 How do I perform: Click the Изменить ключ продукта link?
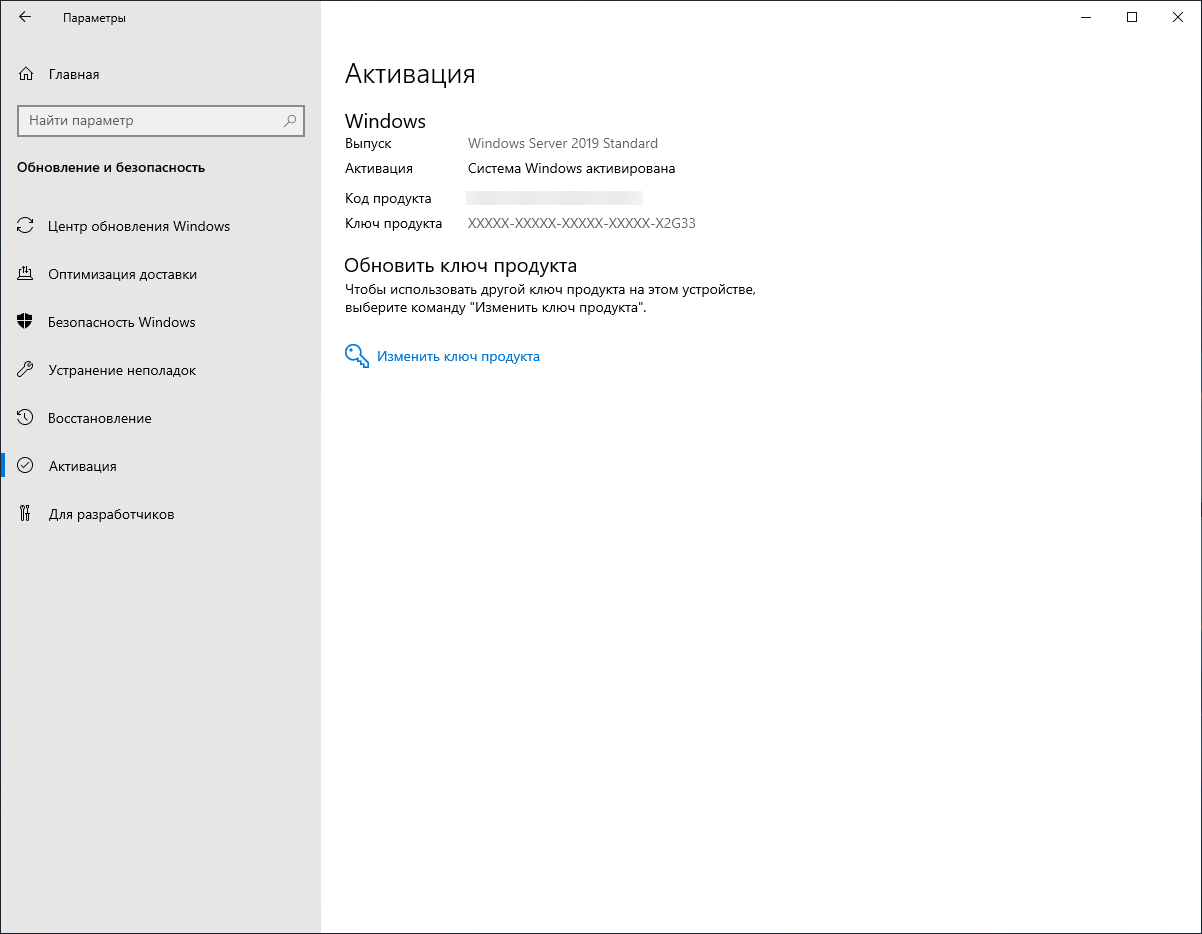coord(458,356)
